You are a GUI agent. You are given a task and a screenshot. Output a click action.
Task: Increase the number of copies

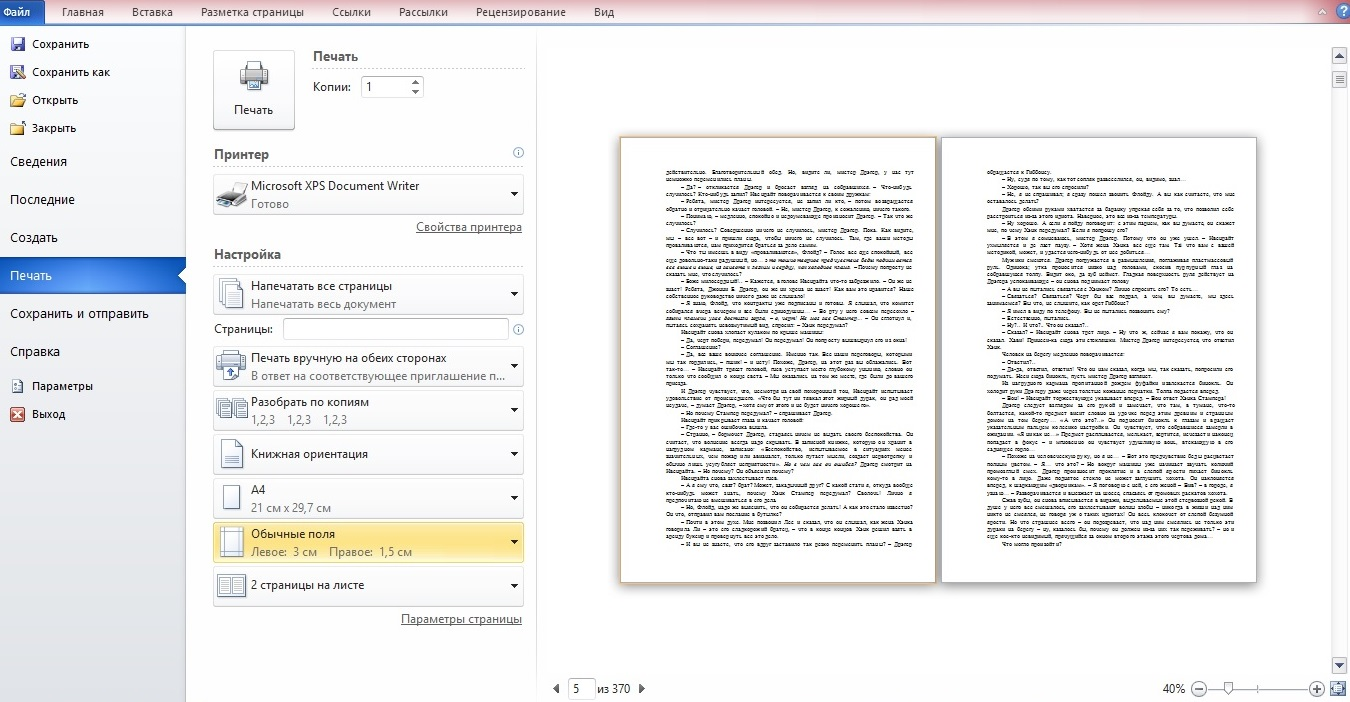pyautogui.click(x=415, y=82)
